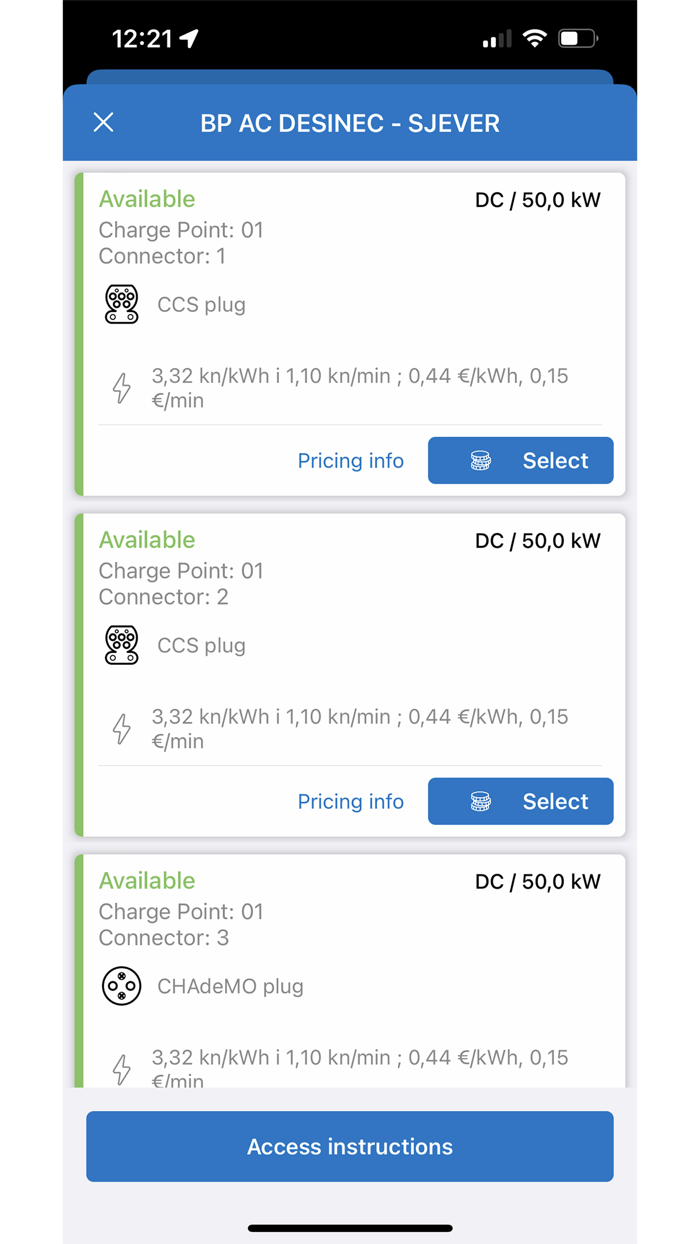700x1244 pixels.
Task: Close the BP AC DESINEC screen via X icon
Action: pos(103,123)
